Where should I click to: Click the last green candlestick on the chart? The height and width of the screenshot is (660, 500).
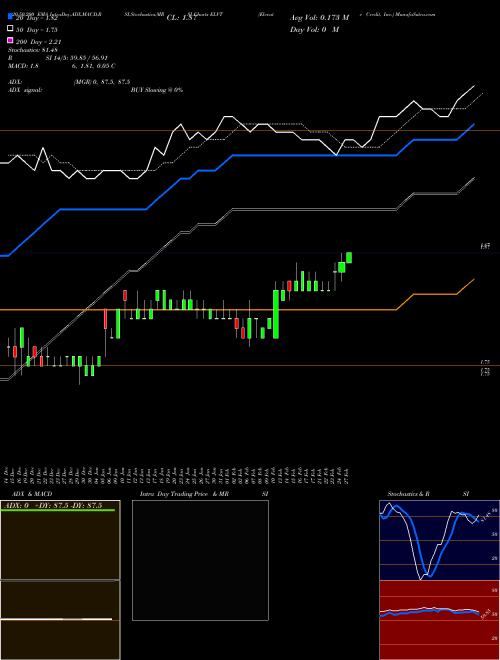click(x=349, y=258)
